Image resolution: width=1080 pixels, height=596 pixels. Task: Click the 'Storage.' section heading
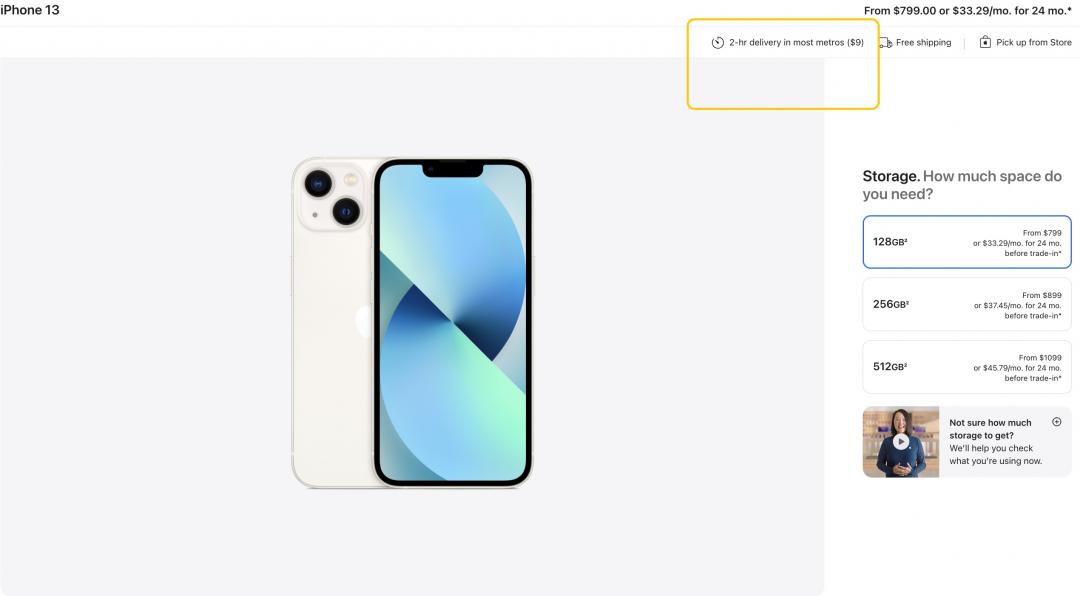[891, 176]
